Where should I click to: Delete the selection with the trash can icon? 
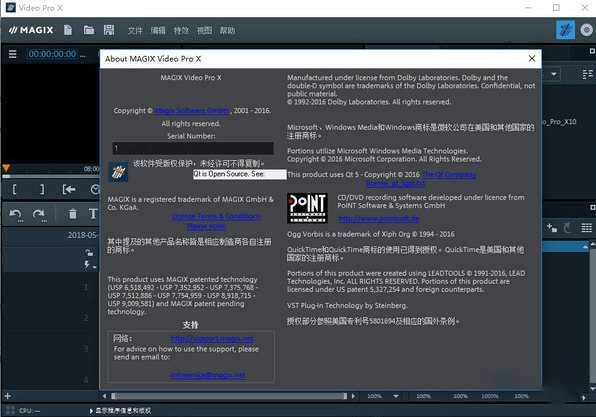73,214
